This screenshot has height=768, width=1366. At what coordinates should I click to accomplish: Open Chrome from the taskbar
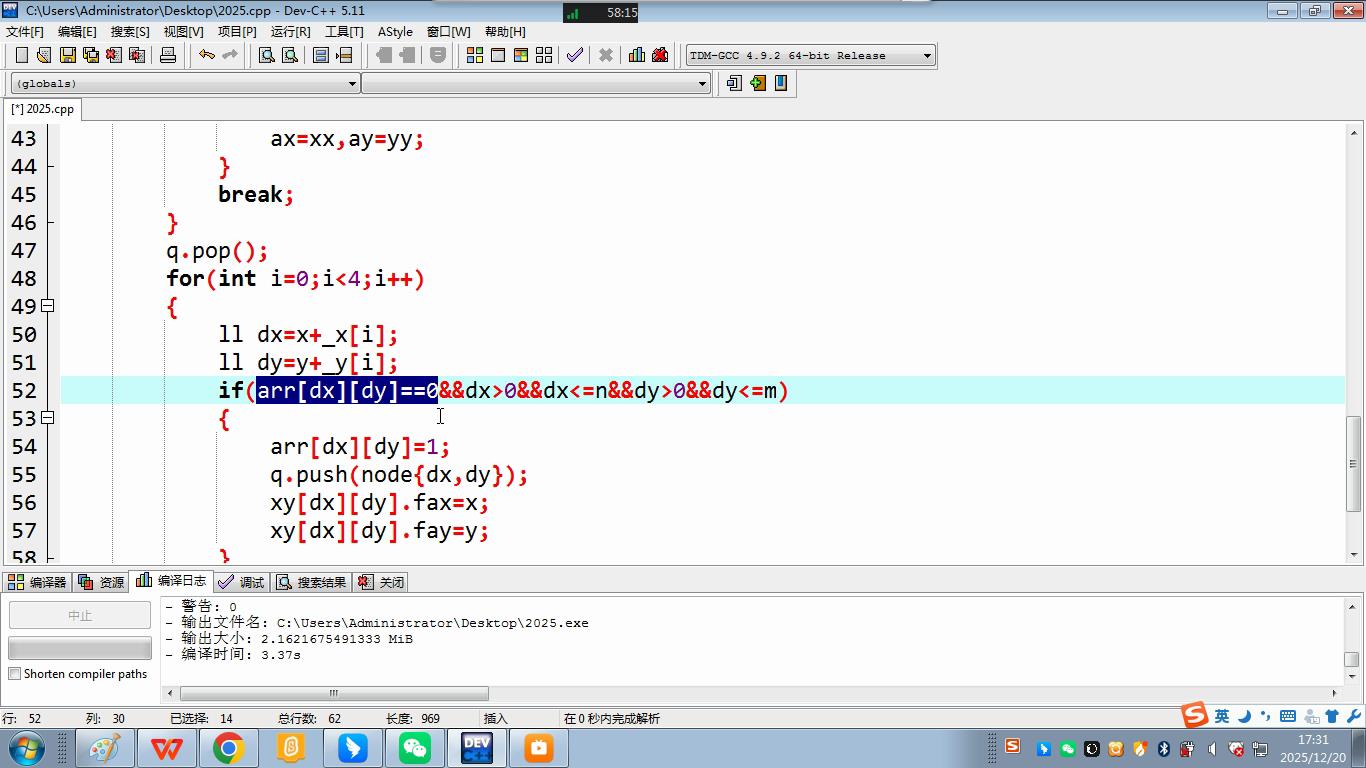point(229,748)
